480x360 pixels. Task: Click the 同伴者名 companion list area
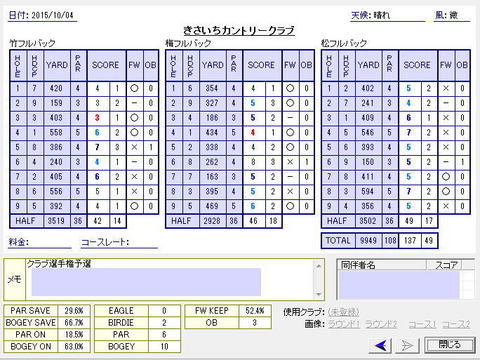tap(399, 285)
